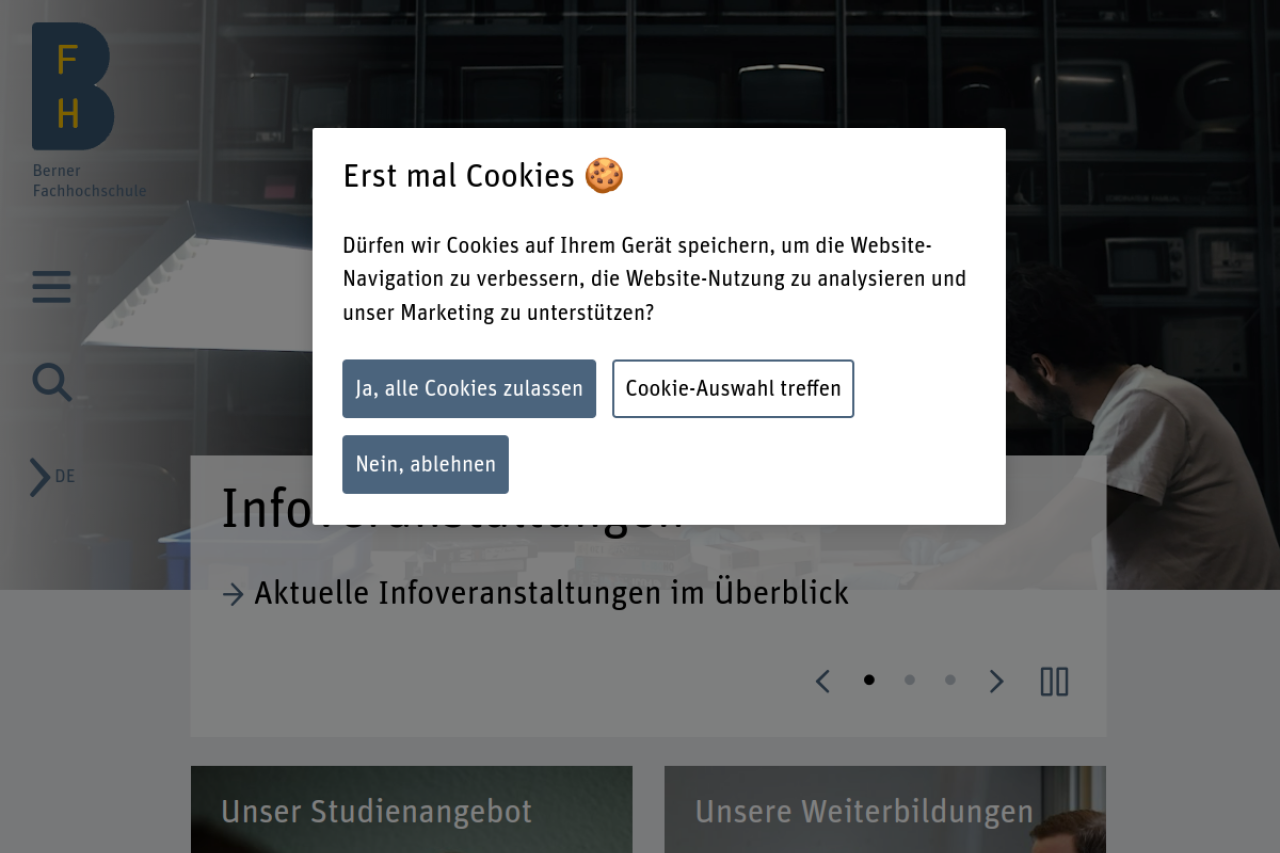Image resolution: width=1280 pixels, height=853 pixels.
Task: Open the hamburger menu icon
Action: tap(51, 286)
